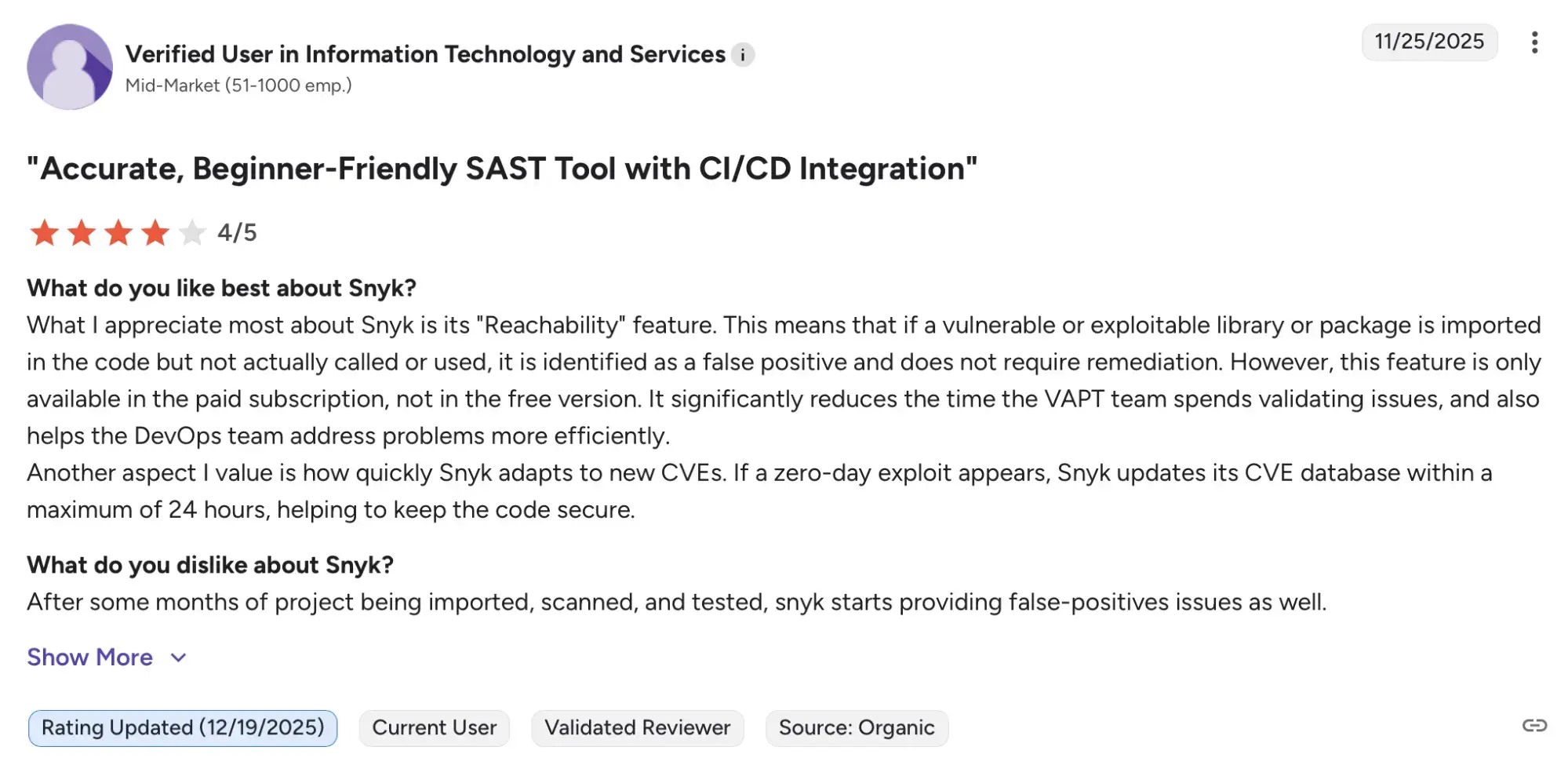Click the reviewer's purple avatar icon
The height and width of the screenshot is (776, 1568).
pos(70,67)
